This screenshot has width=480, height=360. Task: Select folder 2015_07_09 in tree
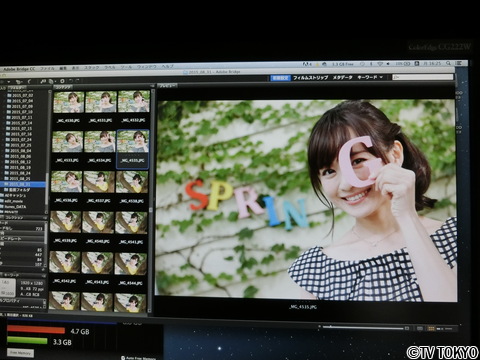(21, 107)
